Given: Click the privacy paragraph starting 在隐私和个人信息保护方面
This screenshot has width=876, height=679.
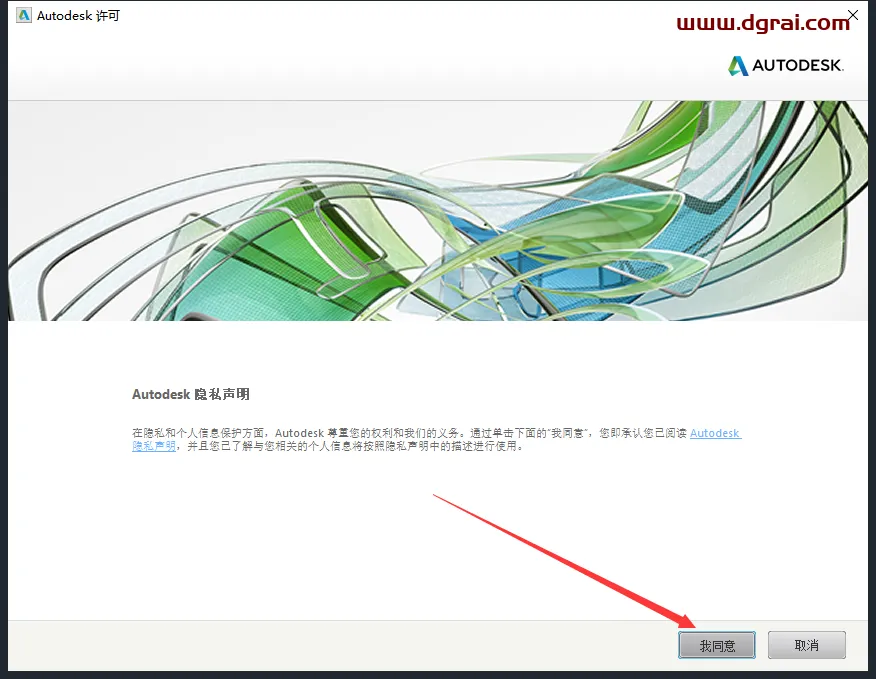Looking at the screenshot, I should click(436, 440).
